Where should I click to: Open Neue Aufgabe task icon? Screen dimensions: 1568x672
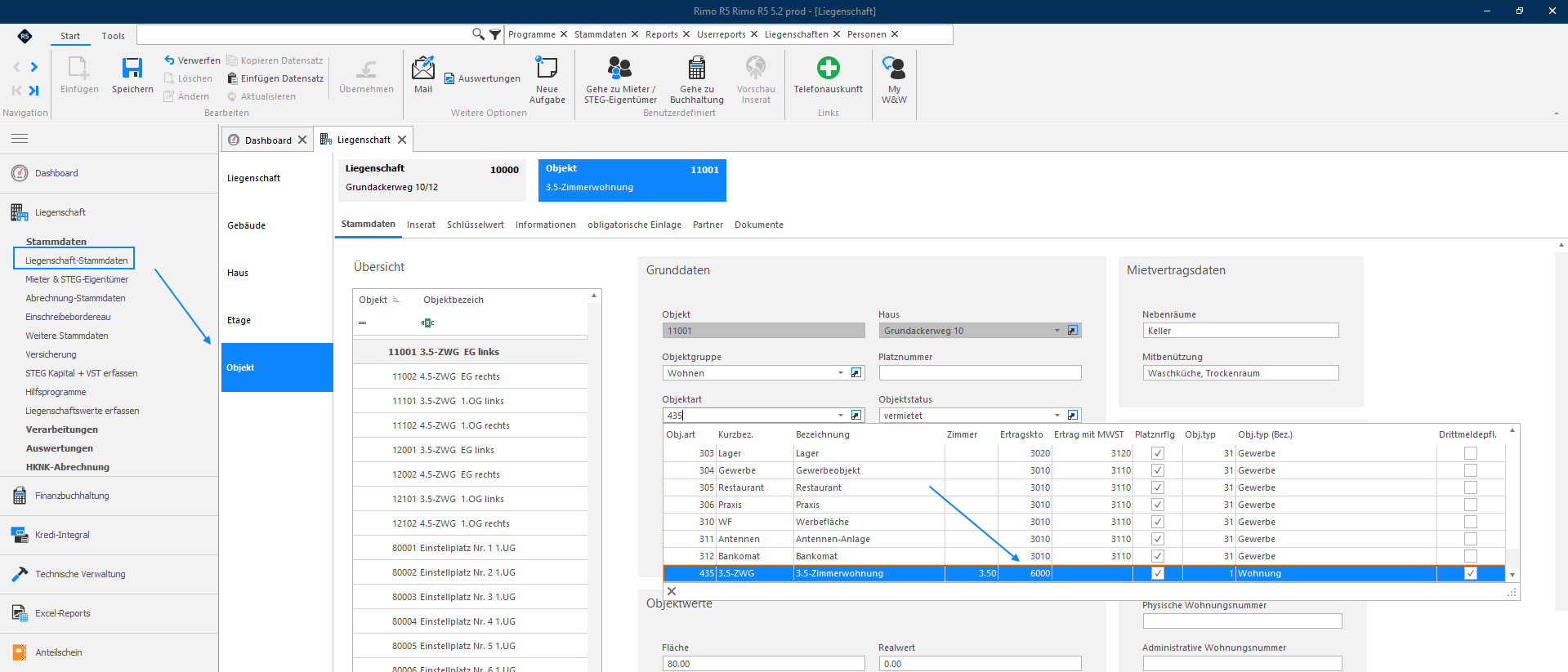[547, 68]
